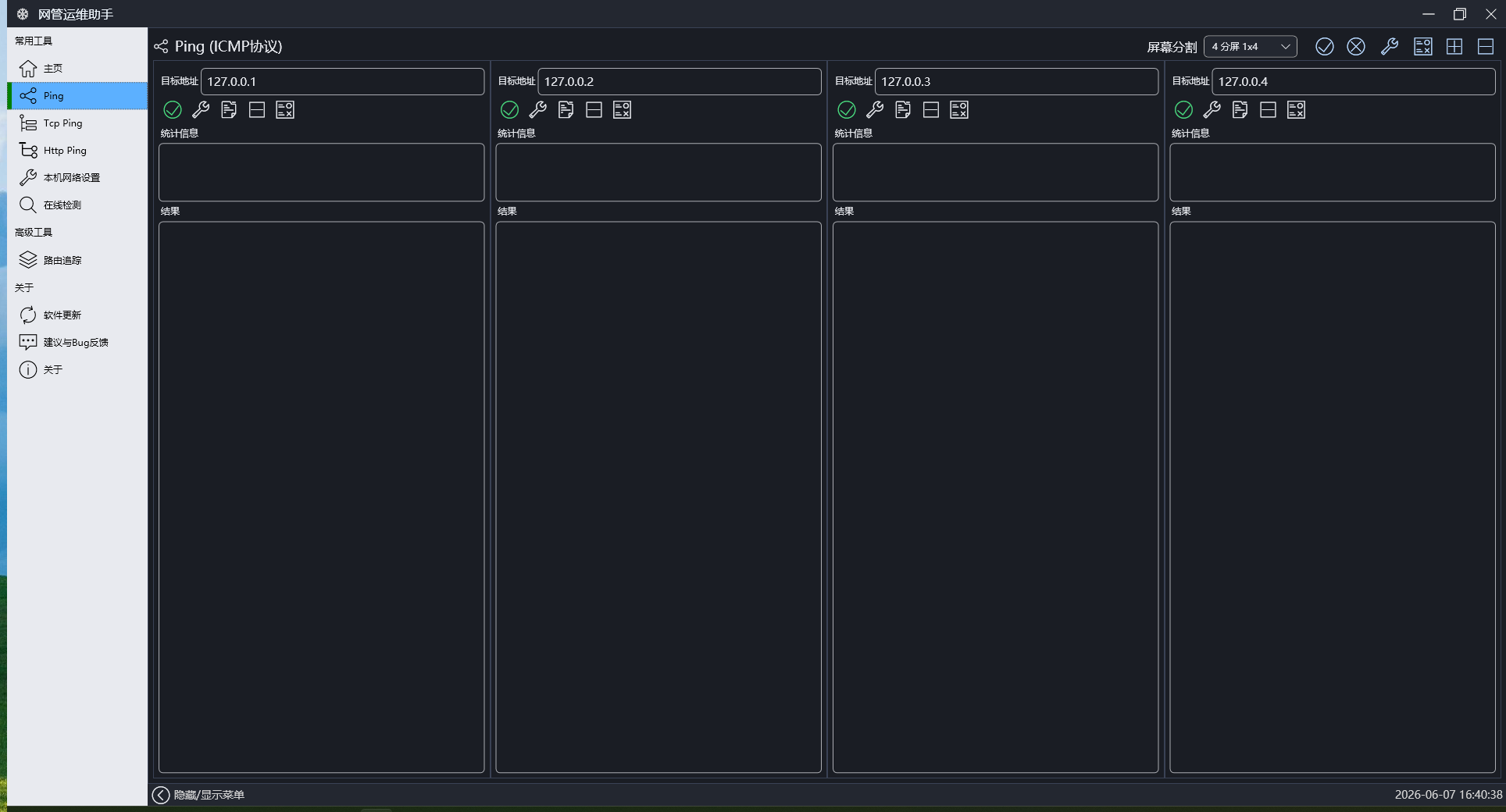The image size is (1506, 812).
Task: Click the home icon beside 主页
Action: (x=28, y=69)
